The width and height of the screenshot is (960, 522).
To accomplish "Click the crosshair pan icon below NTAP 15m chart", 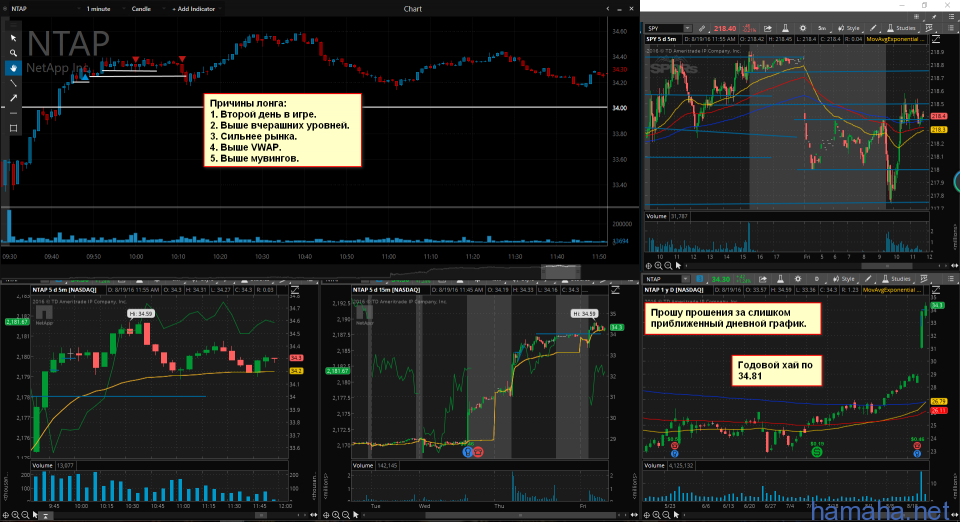I will coord(326,515).
